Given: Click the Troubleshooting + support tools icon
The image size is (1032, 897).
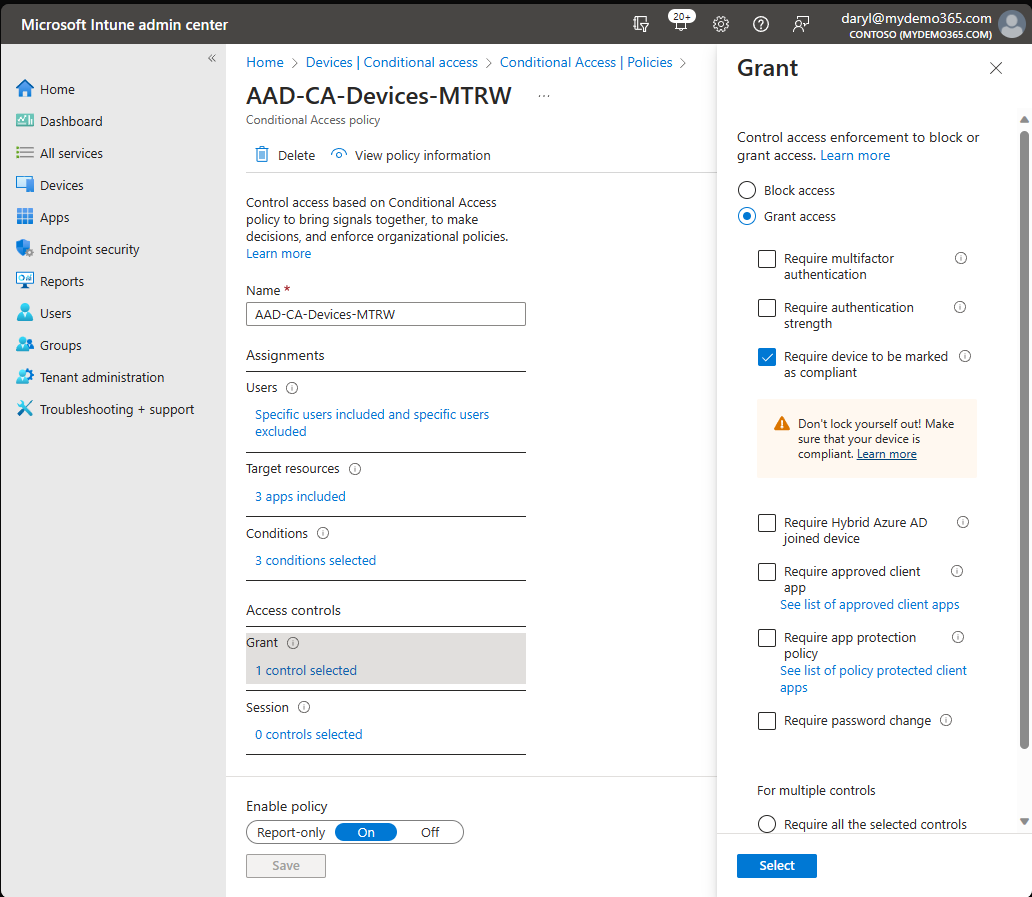Looking at the screenshot, I should point(25,409).
